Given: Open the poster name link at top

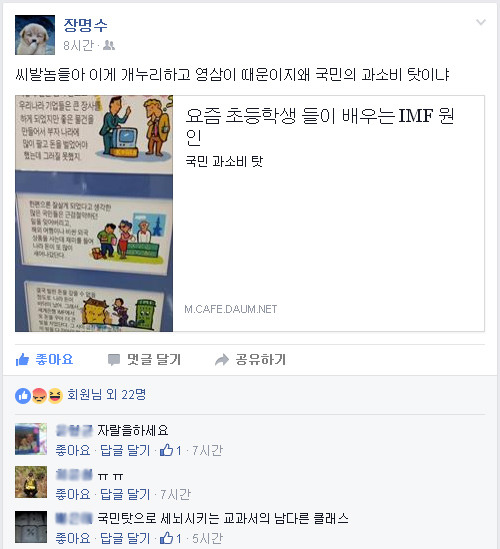Looking at the screenshot, I should (x=85, y=25).
